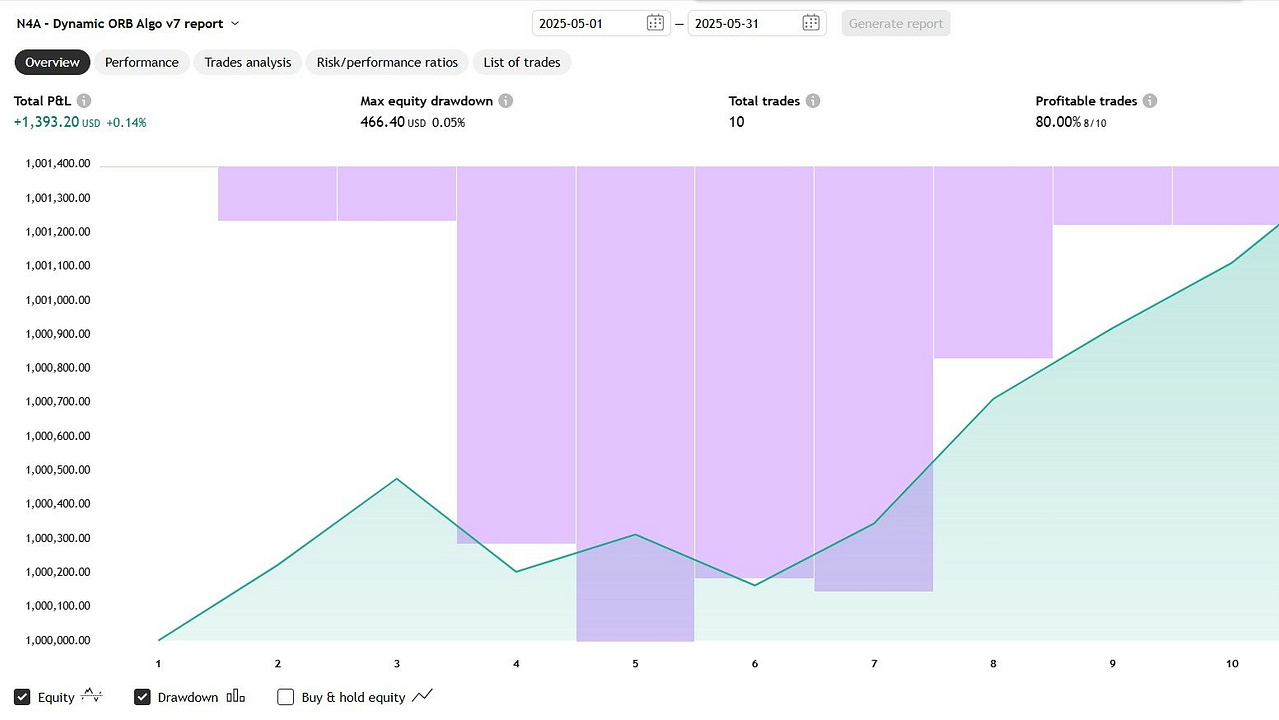Enable the Buy & hold equity checkbox
The width and height of the screenshot is (1279, 720).
[x=285, y=697]
